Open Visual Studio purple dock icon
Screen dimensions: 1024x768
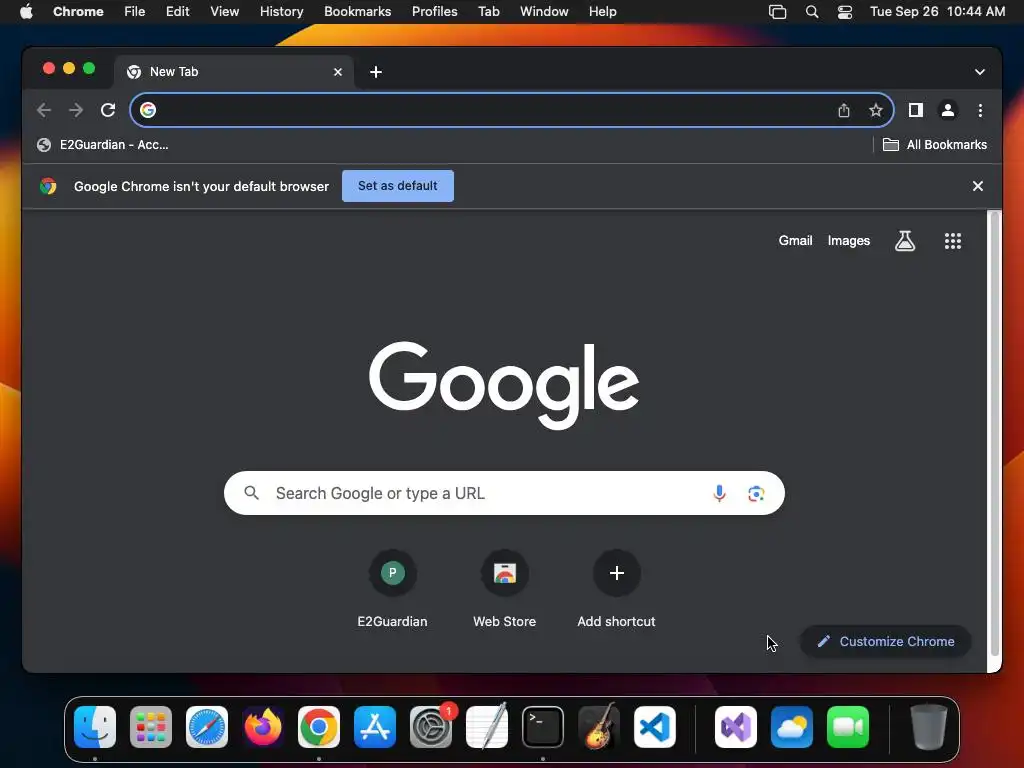pyautogui.click(x=736, y=727)
